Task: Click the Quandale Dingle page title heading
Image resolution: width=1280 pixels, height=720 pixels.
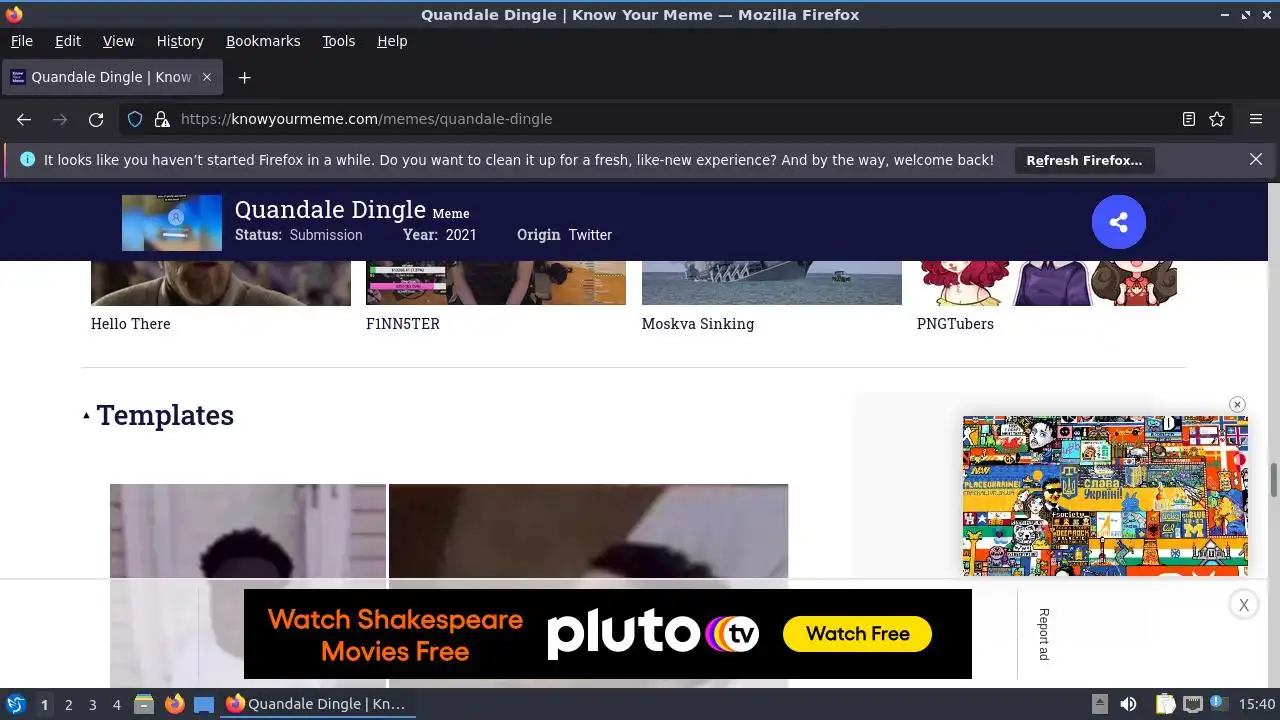Action: point(330,210)
